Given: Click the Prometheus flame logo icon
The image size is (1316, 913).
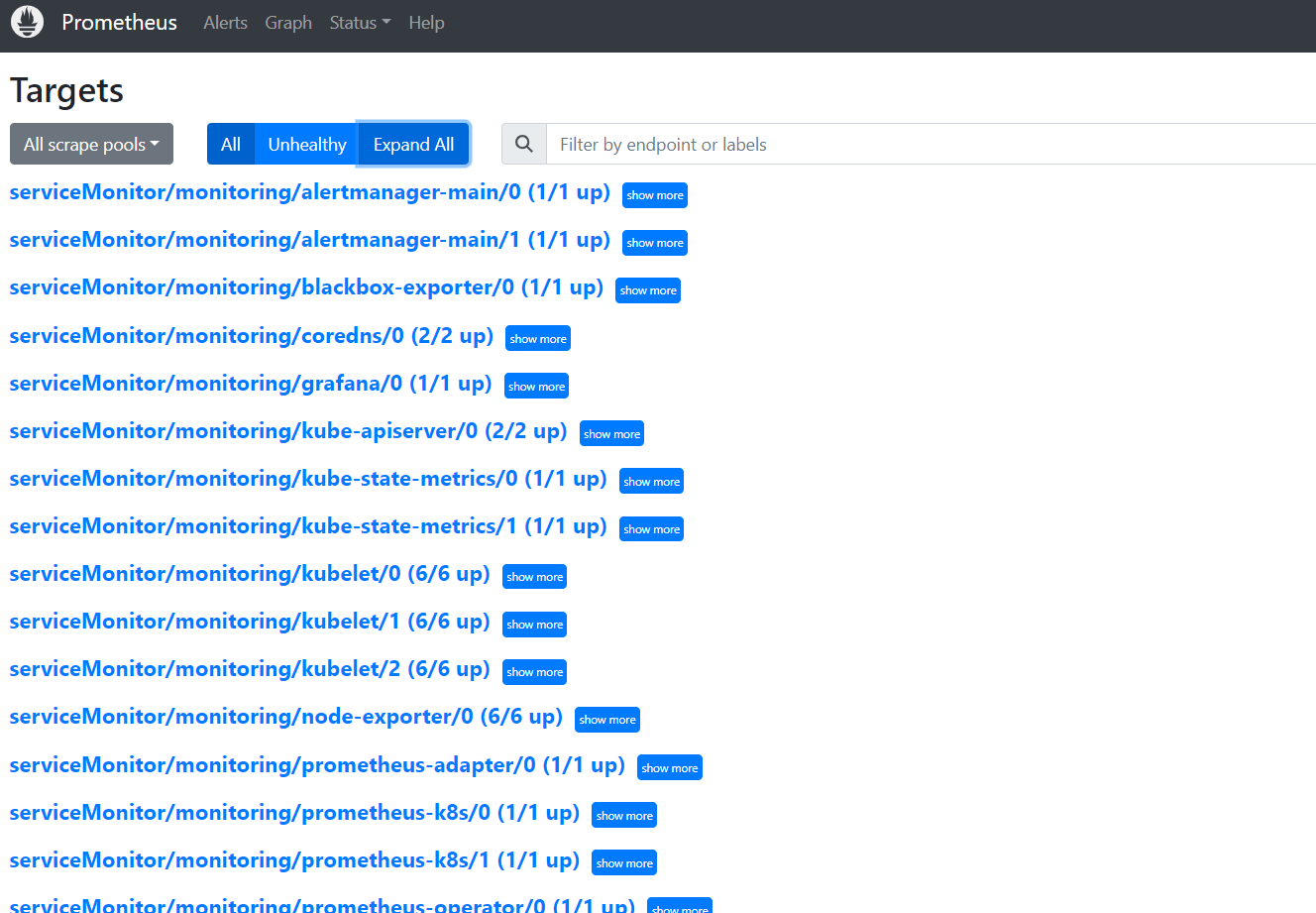Looking at the screenshot, I should pos(27,22).
